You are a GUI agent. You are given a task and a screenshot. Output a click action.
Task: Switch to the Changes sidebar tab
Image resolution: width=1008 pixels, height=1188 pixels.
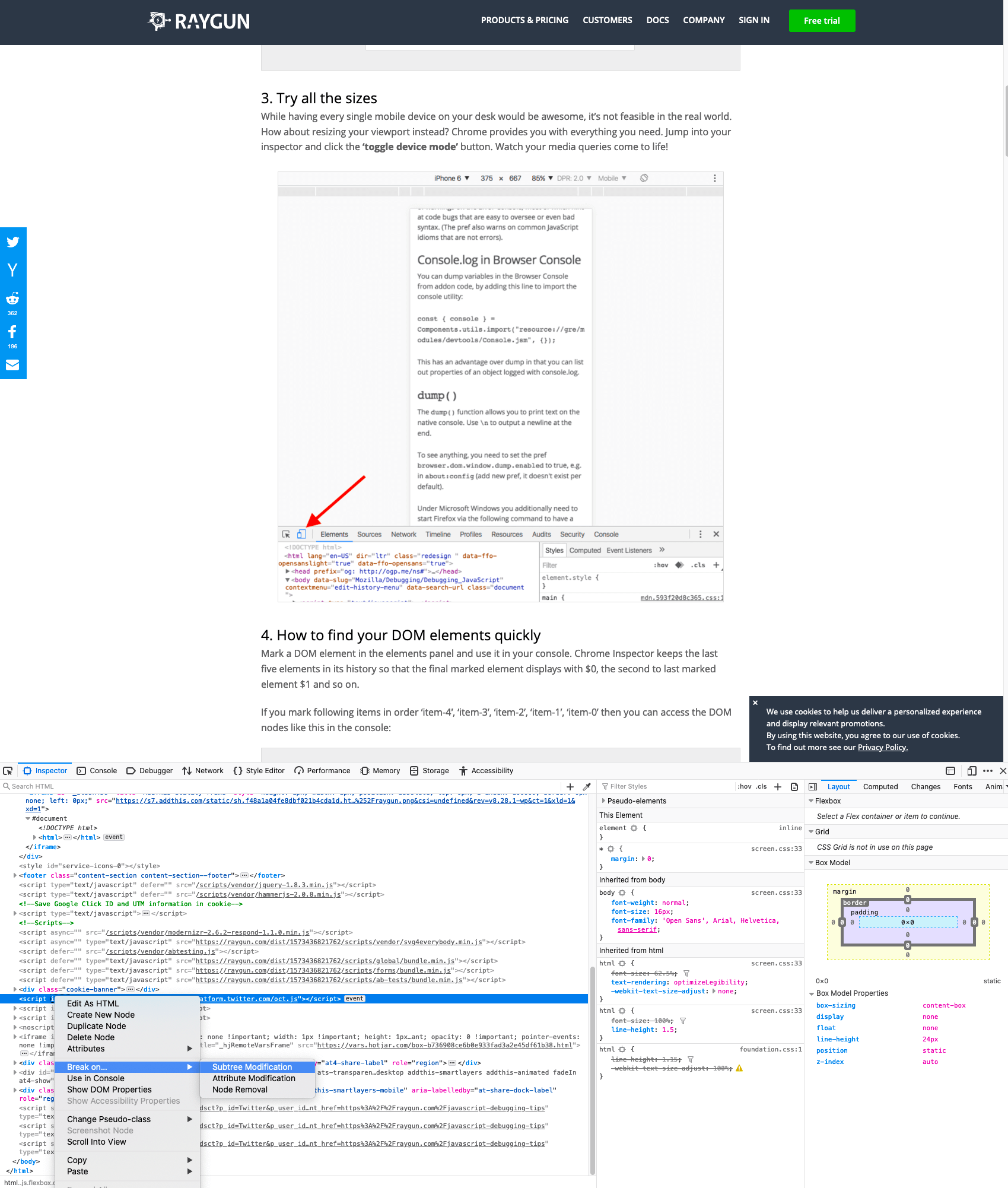pos(926,787)
